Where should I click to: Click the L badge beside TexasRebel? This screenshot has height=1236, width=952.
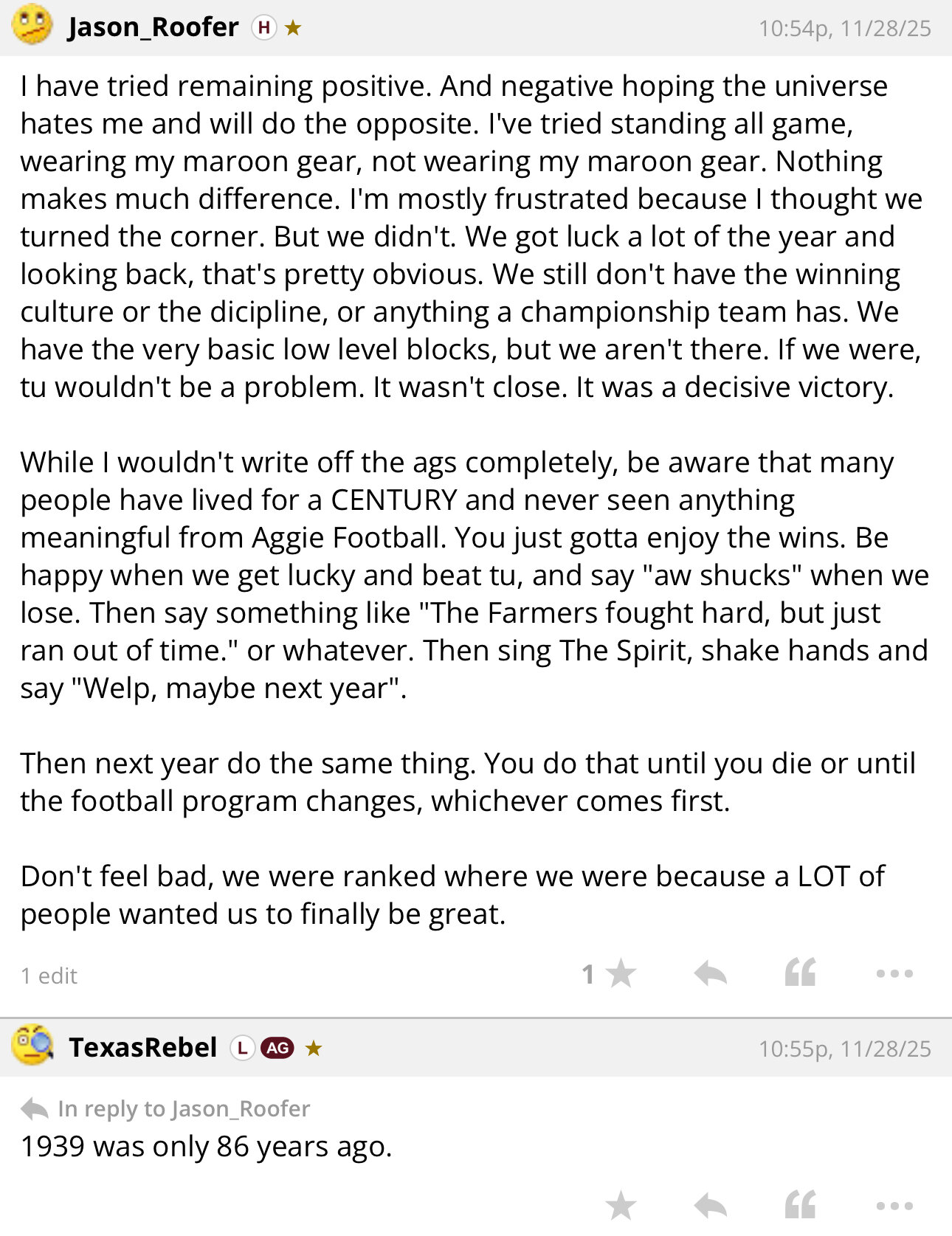pyautogui.click(x=242, y=1048)
